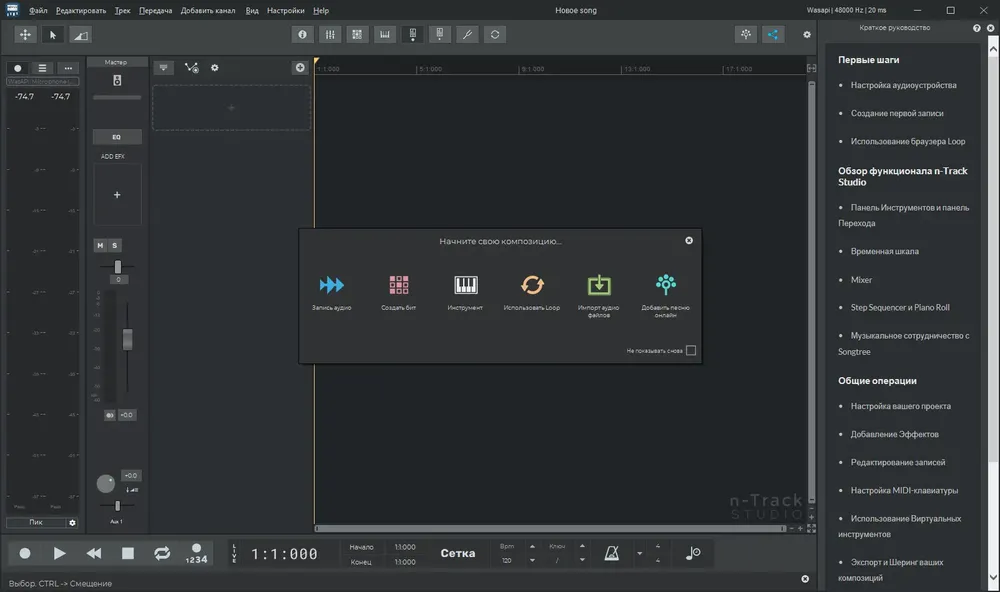Click the Использовать Loop icon
The image size is (1000, 592).
point(532,285)
